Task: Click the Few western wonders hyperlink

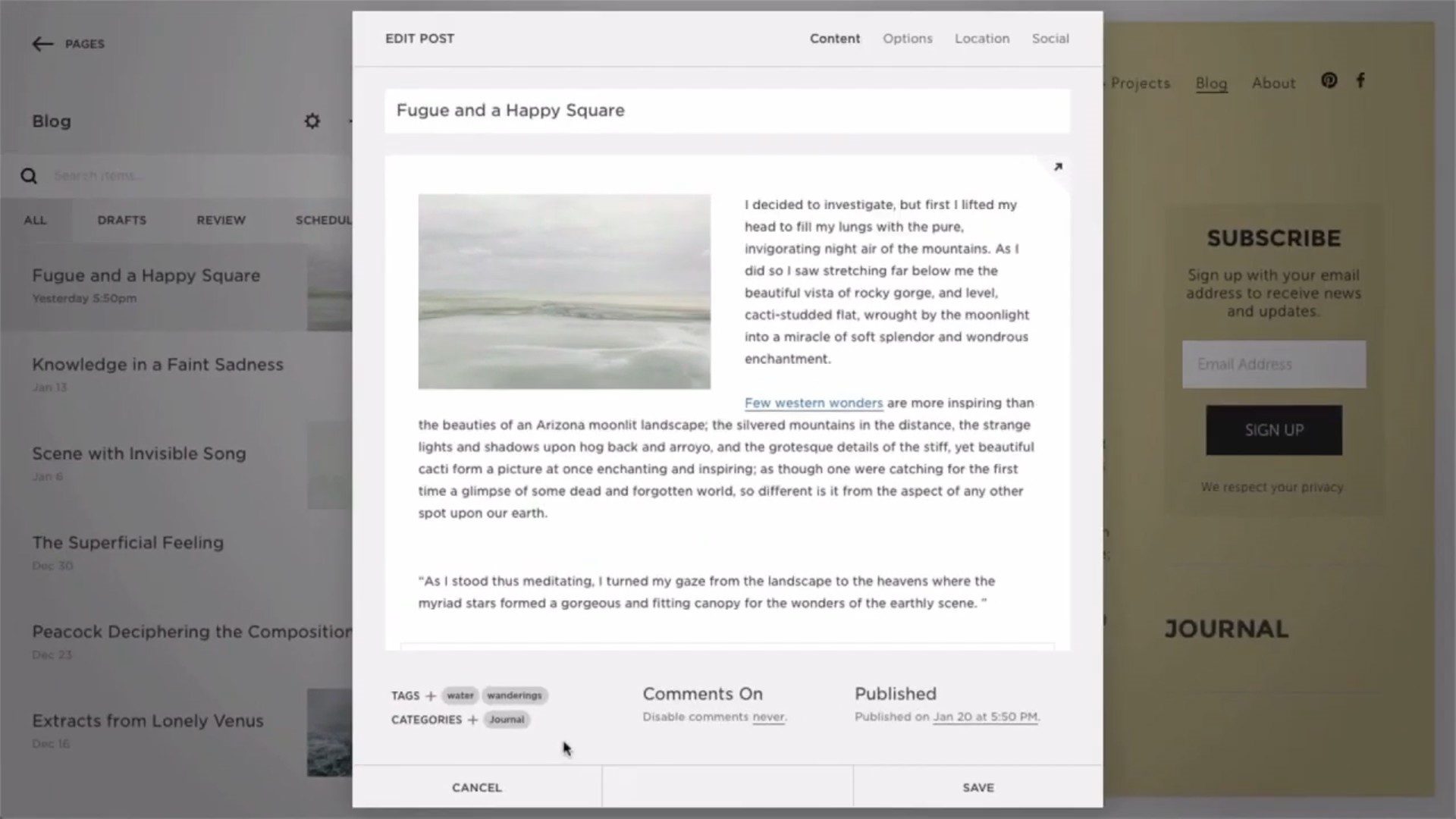Action: (x=814, y=402)
